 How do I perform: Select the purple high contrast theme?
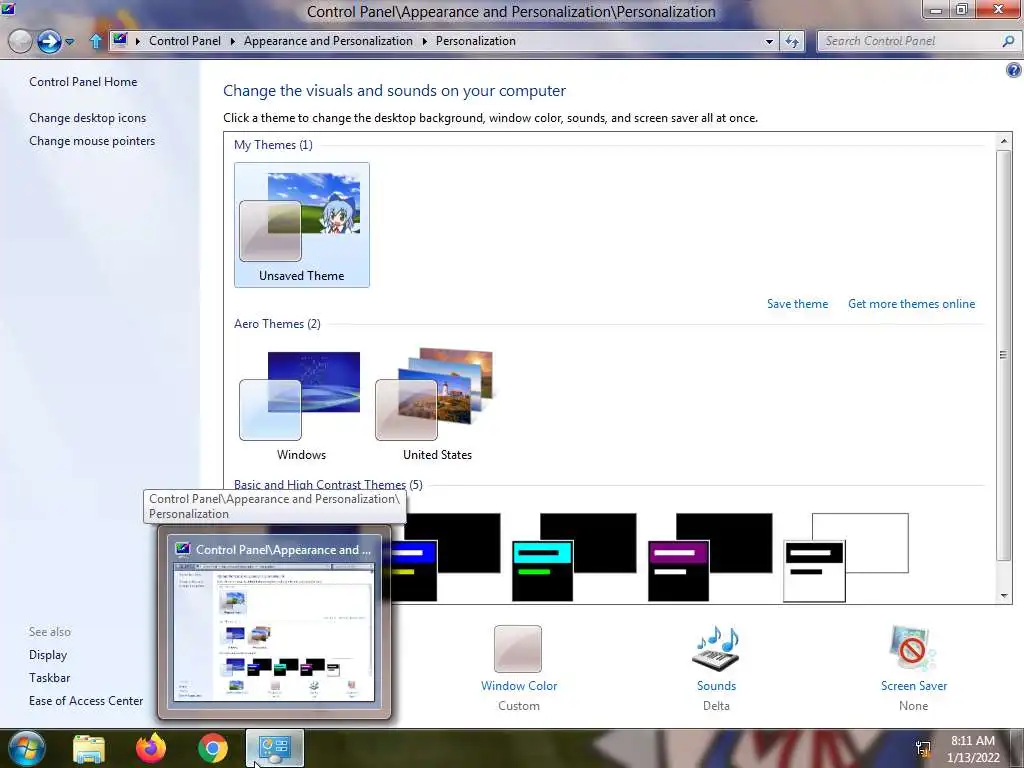(x=710, y=556)
